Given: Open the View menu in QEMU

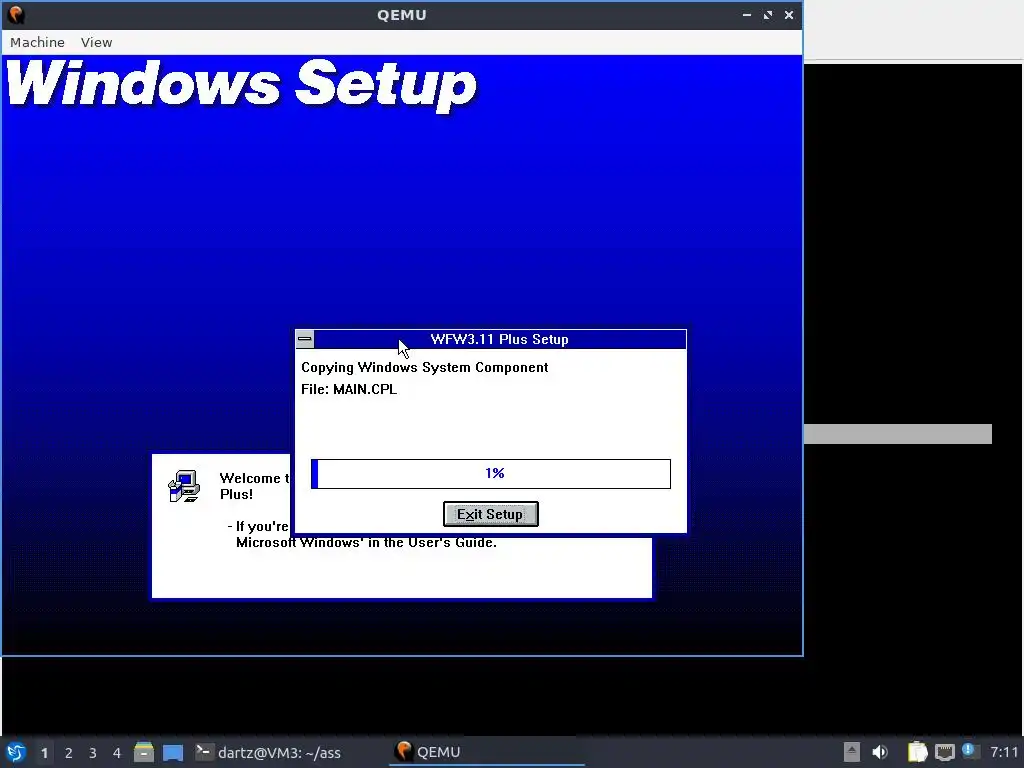Looking at the screenshot, I should (97, 42).
